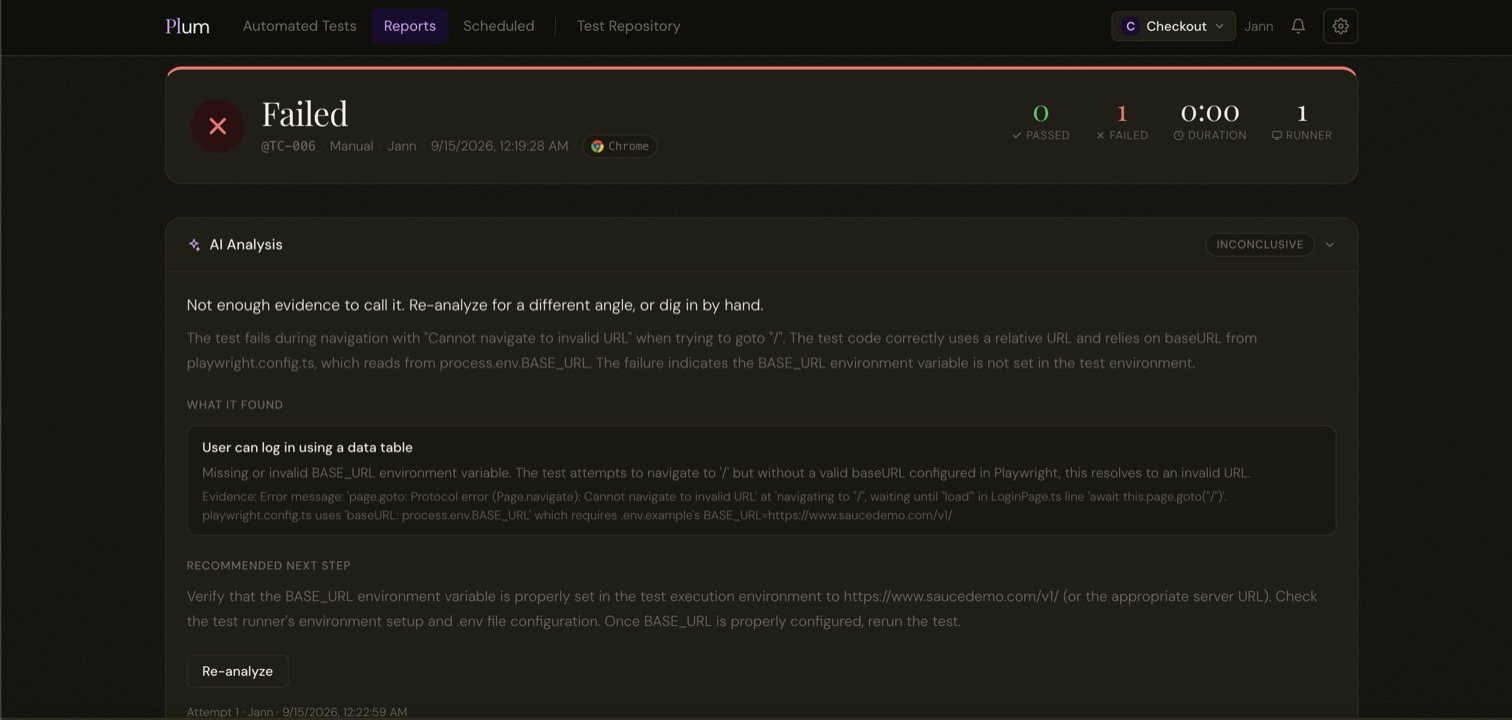Image resolution: width=1512 pixels, height=720 pixels.
Task: Click the 'User can log in using a data table' title
Action: pos(307,448)
